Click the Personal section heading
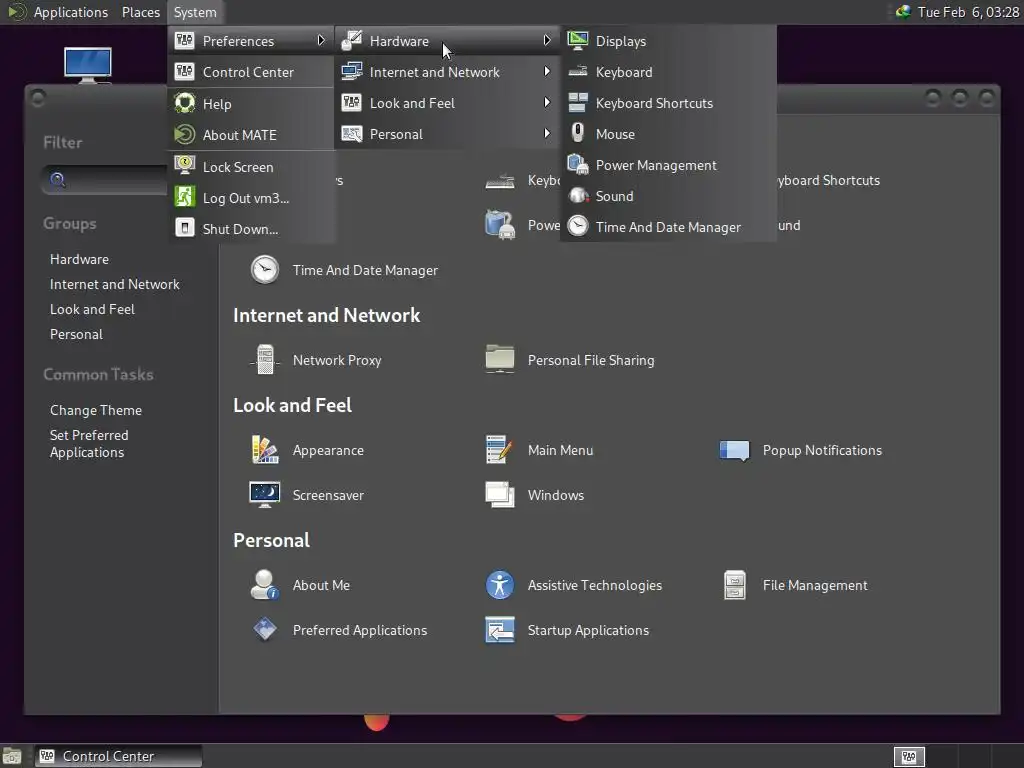This screenshot has width=1024, height=768. (x=272, y=541)
